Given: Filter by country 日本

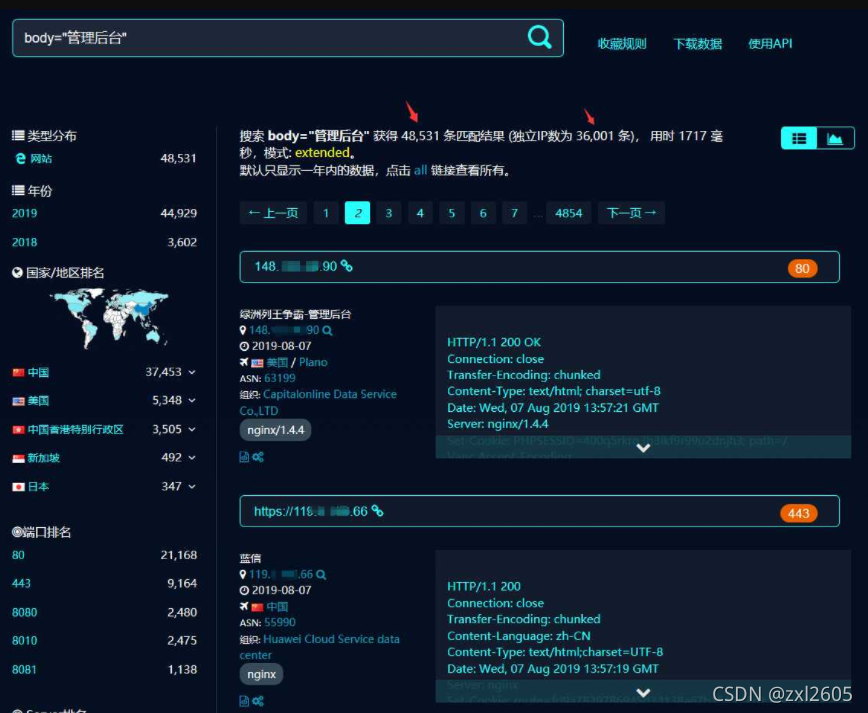Looking at the screenshot, I should click(x=38, y=487).
